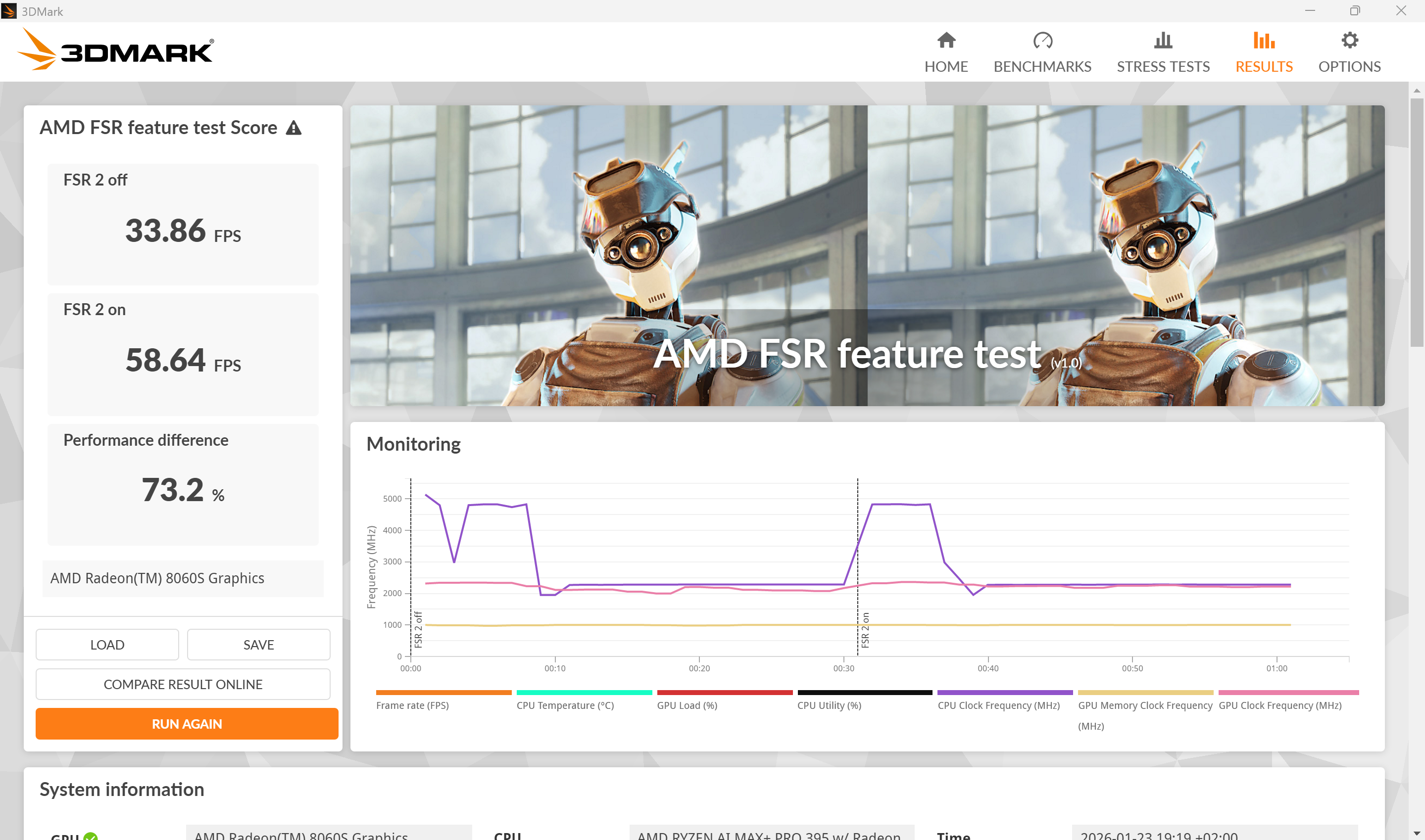The width and height of the screenshot is (1425, 840).
Task: Click COMPARE RESULT ONLINE button
Action: coord(183,684)
